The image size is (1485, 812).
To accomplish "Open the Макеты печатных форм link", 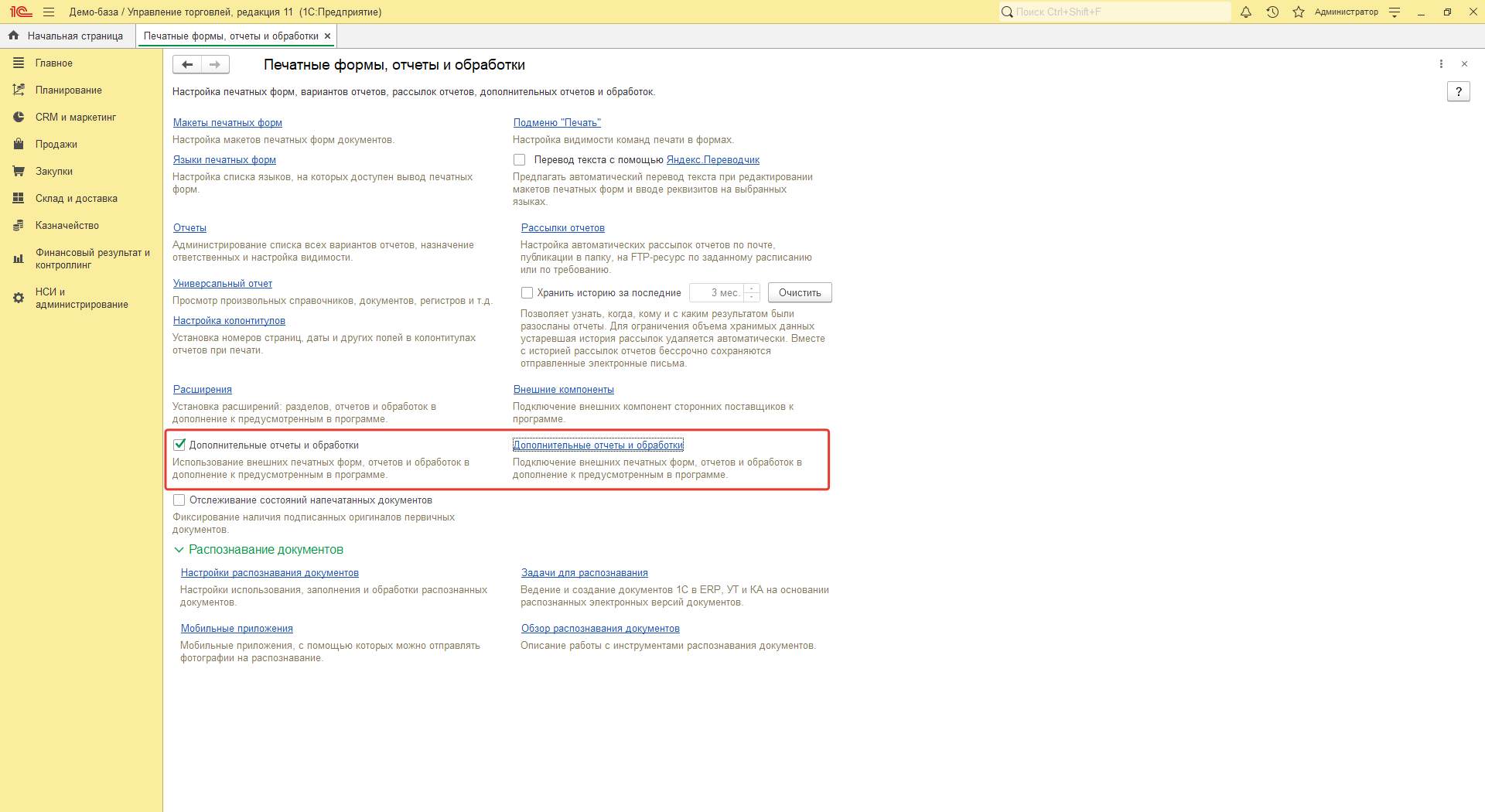I will coord(227,123).
